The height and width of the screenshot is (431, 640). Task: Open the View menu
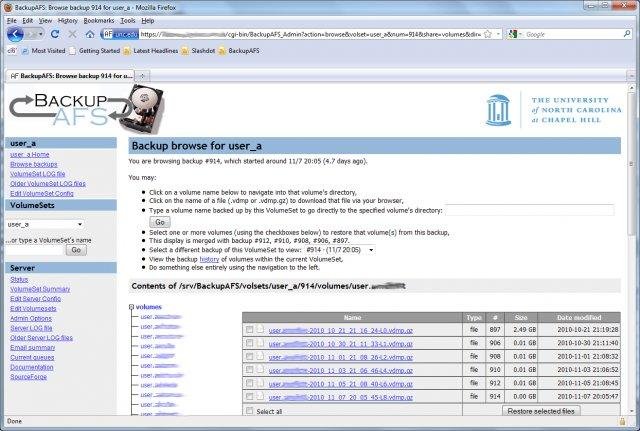click(x=45, y=20)
